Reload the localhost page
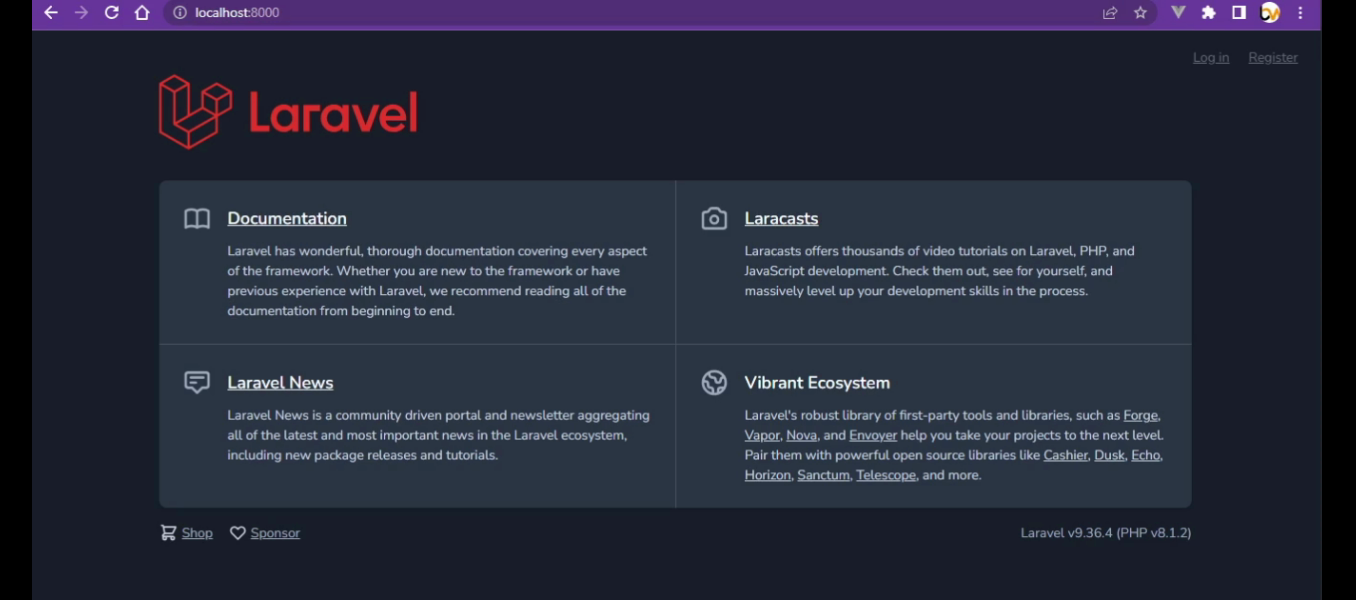This screenshot has width=1356, height=600. (x=112, y=13)
